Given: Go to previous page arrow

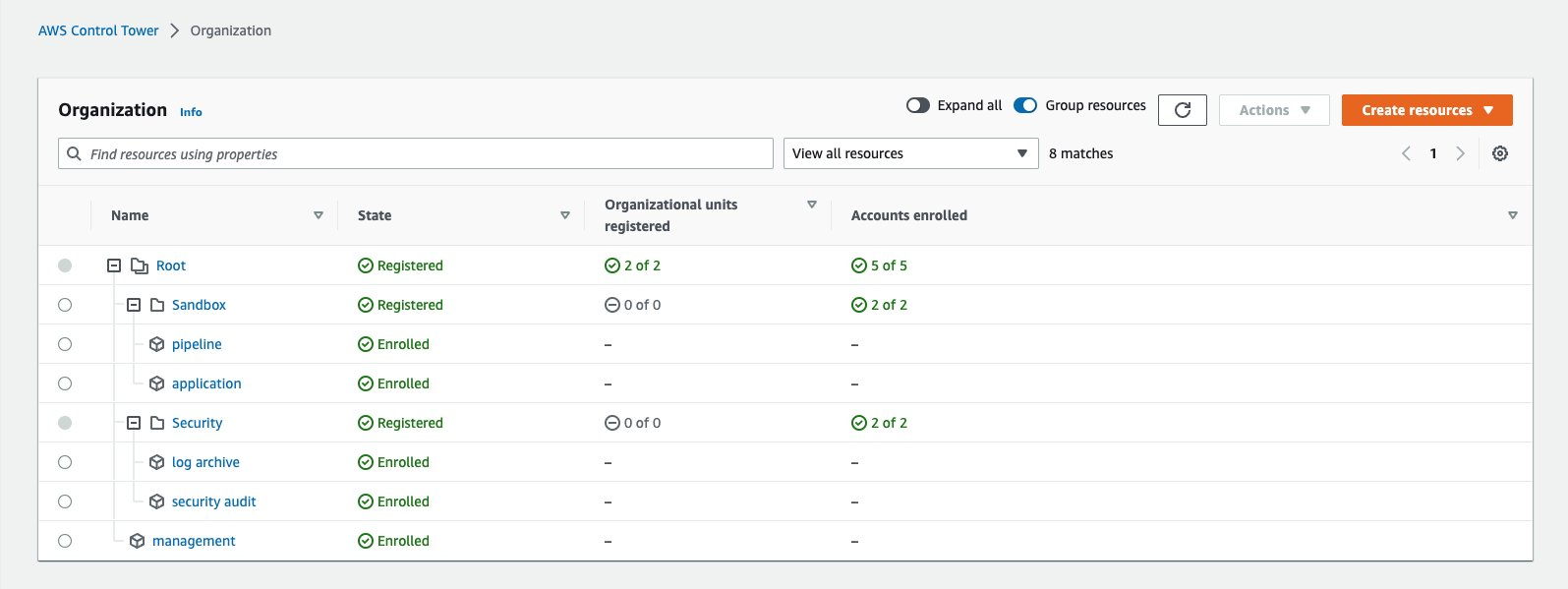Looking at the screenshot, I should (1406, 153).
